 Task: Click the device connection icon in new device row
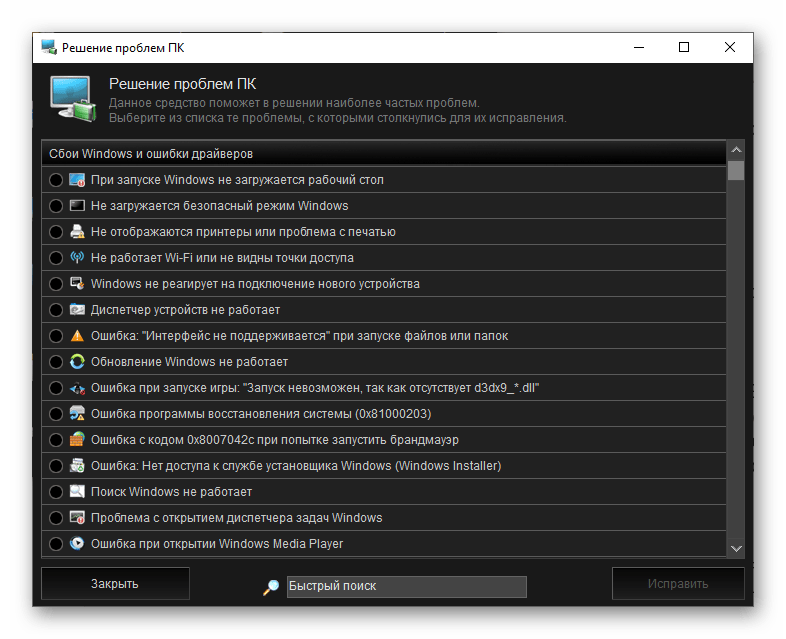point(77,284)
